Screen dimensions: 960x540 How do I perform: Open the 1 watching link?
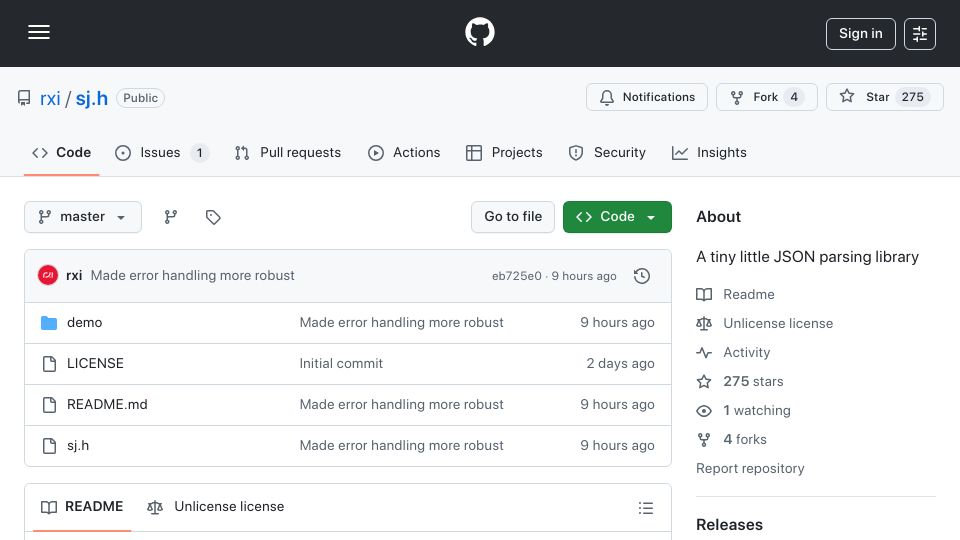tap(743, 411)
